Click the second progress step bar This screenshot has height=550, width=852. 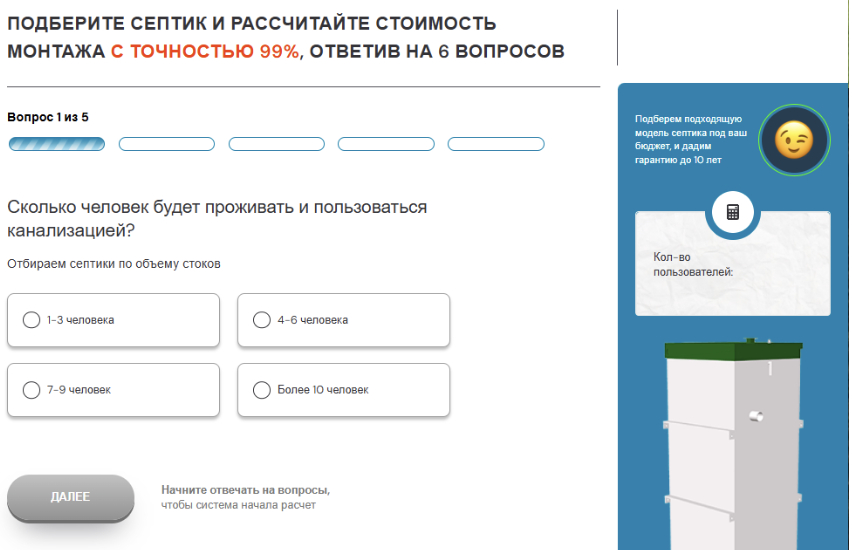pyautogui.click(x=167, y=144)
